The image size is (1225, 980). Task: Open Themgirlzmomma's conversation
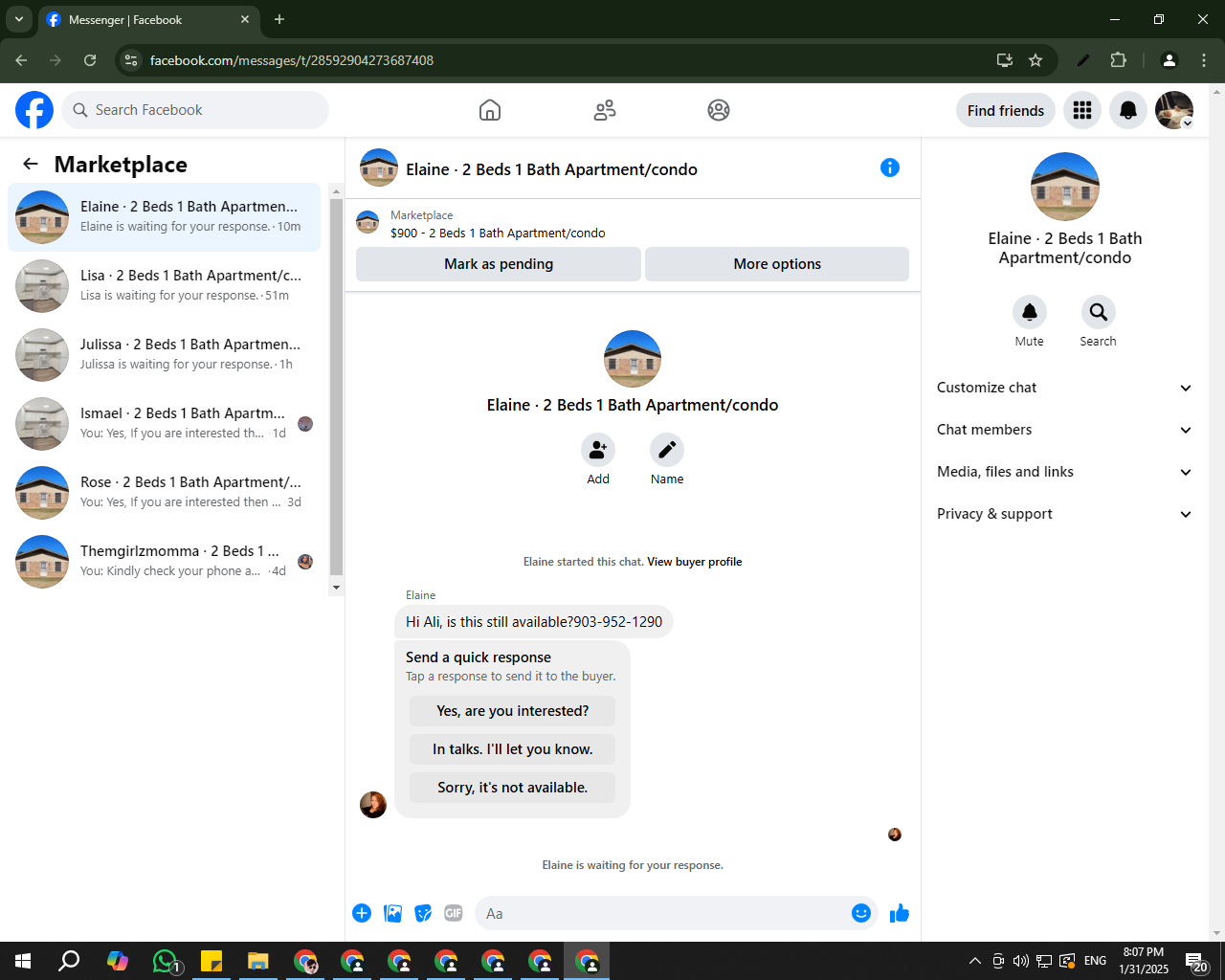[164, 562]
